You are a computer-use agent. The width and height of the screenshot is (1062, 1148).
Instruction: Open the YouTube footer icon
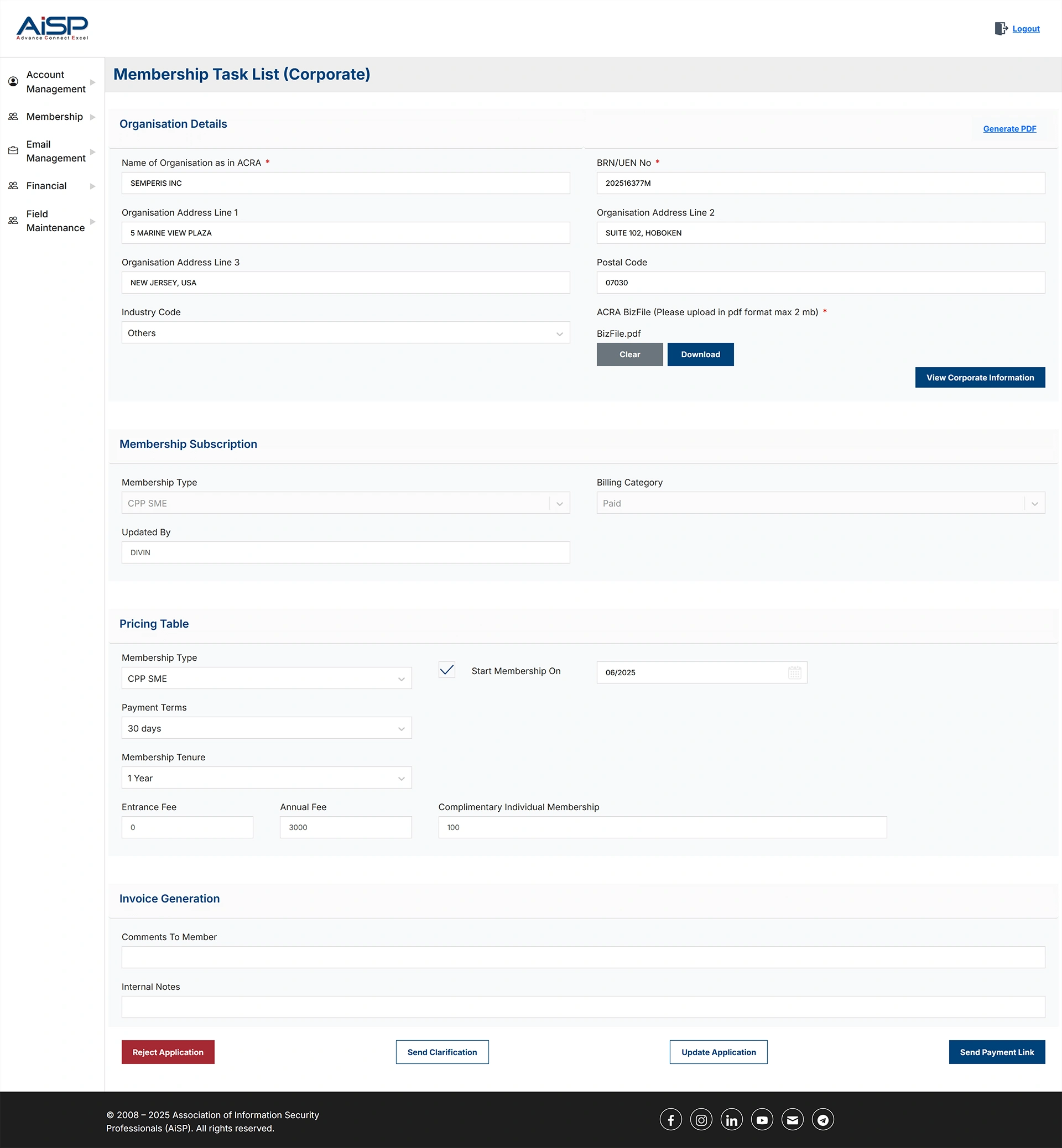tap(762, 1119)
